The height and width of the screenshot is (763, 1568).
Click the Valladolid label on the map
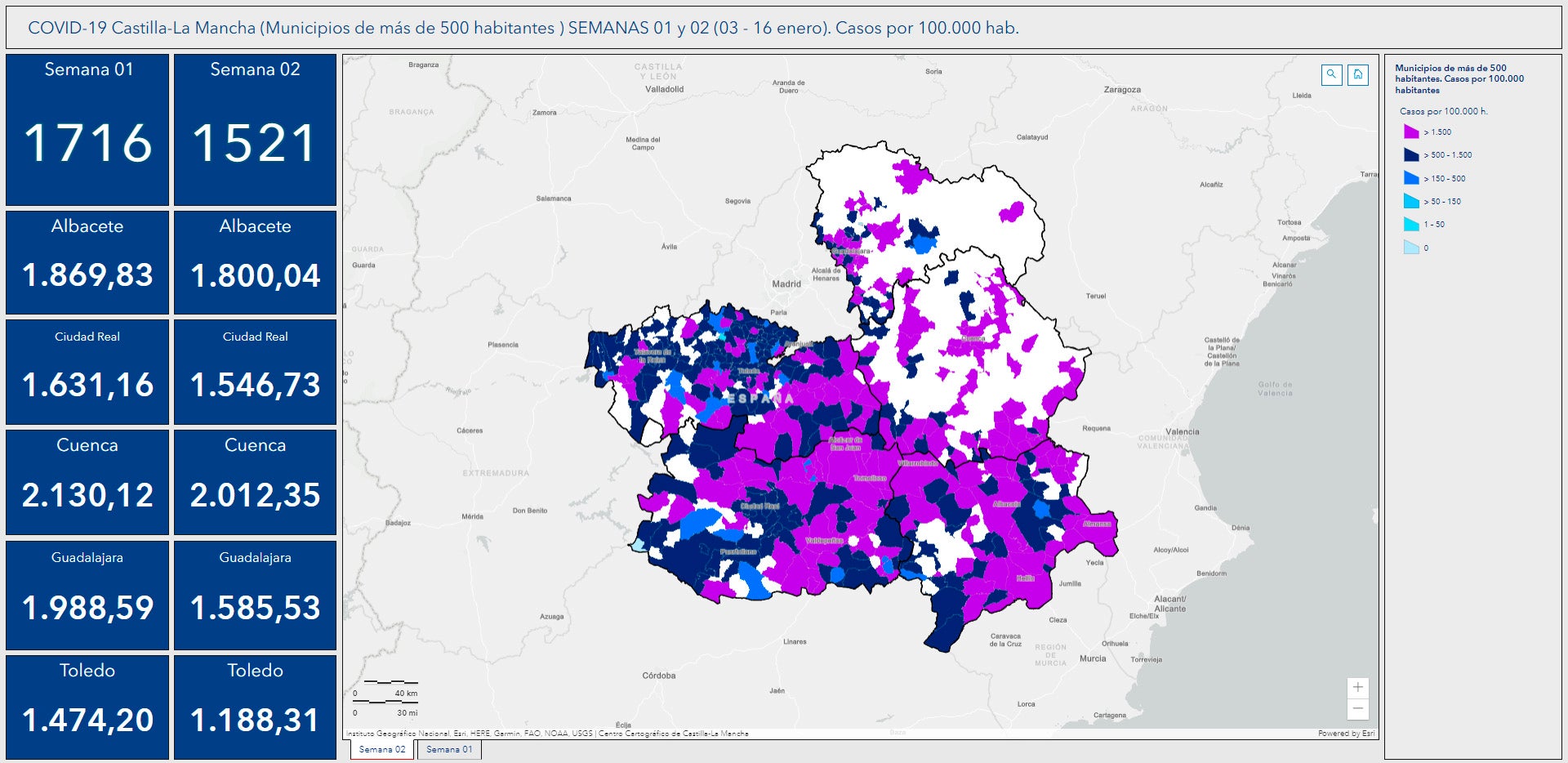[x=665, y=89]
